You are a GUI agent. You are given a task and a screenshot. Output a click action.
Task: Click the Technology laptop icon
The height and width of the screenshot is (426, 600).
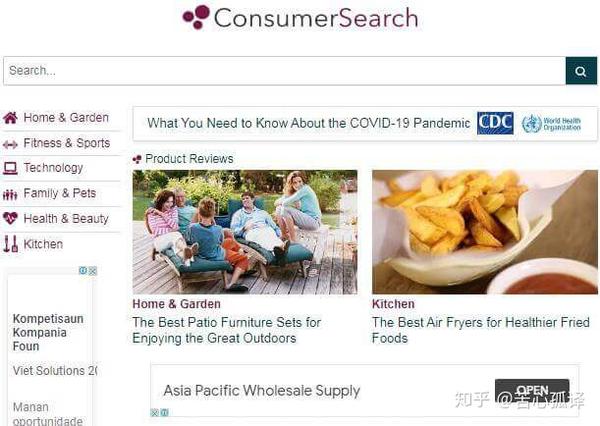[x=10, y=168]
